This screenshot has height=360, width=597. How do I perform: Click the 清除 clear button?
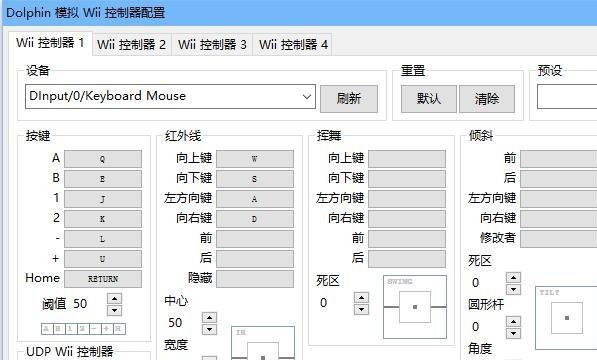(487, 99)
